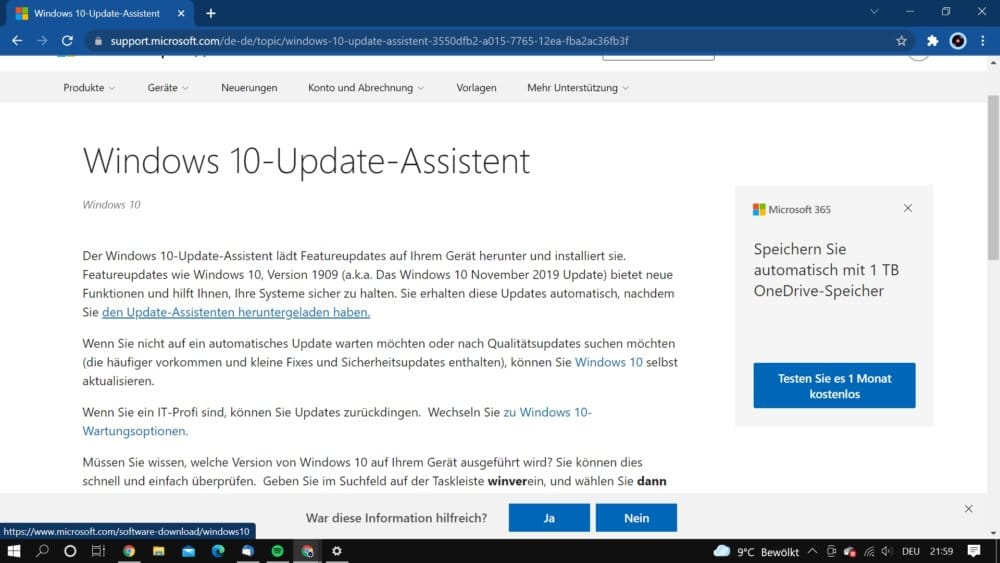1000x563 pixels.
Task: Answer Ja to feedback question
Action: pyautogui.click(x=549, y=518)
